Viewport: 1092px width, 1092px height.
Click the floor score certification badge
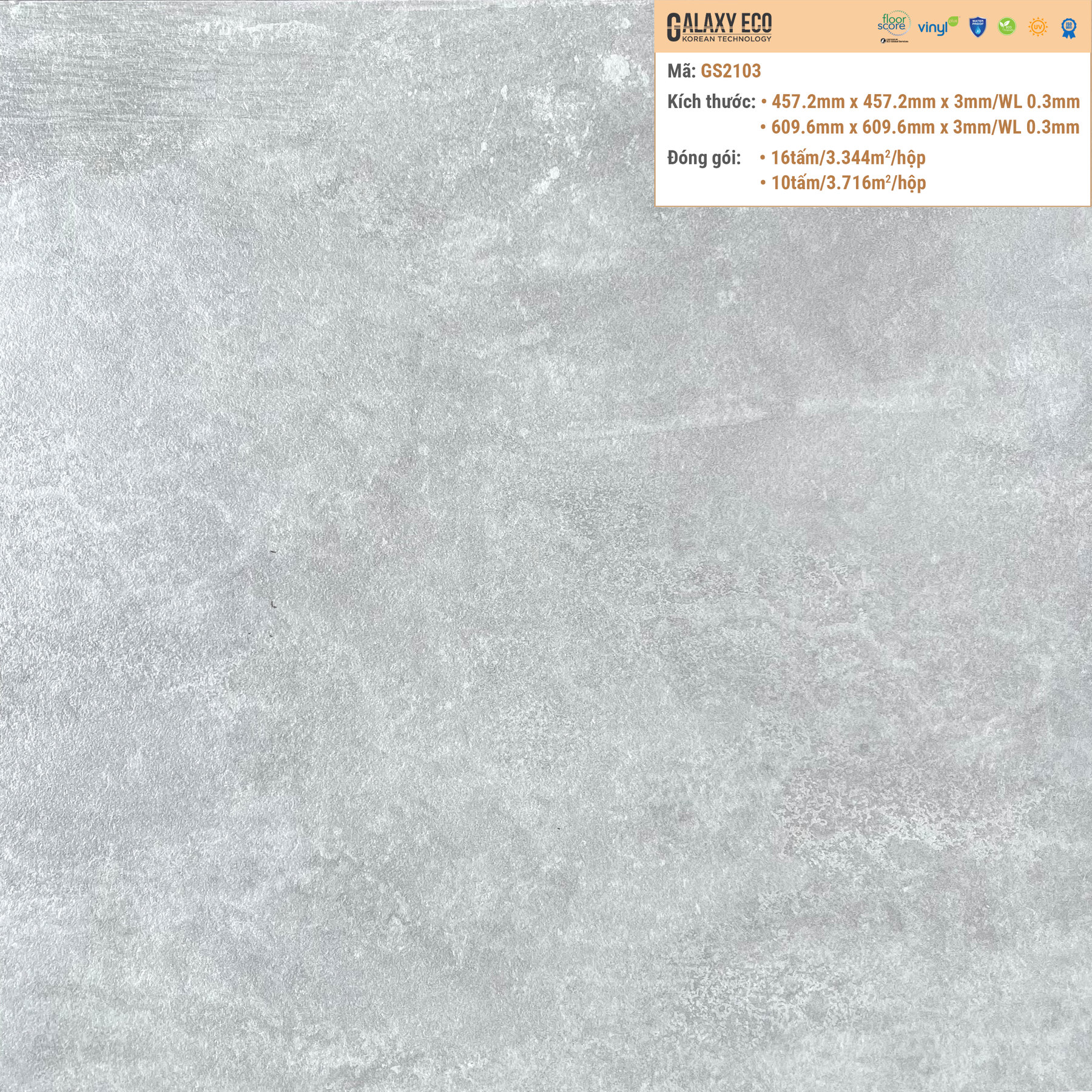coord(894,27)
